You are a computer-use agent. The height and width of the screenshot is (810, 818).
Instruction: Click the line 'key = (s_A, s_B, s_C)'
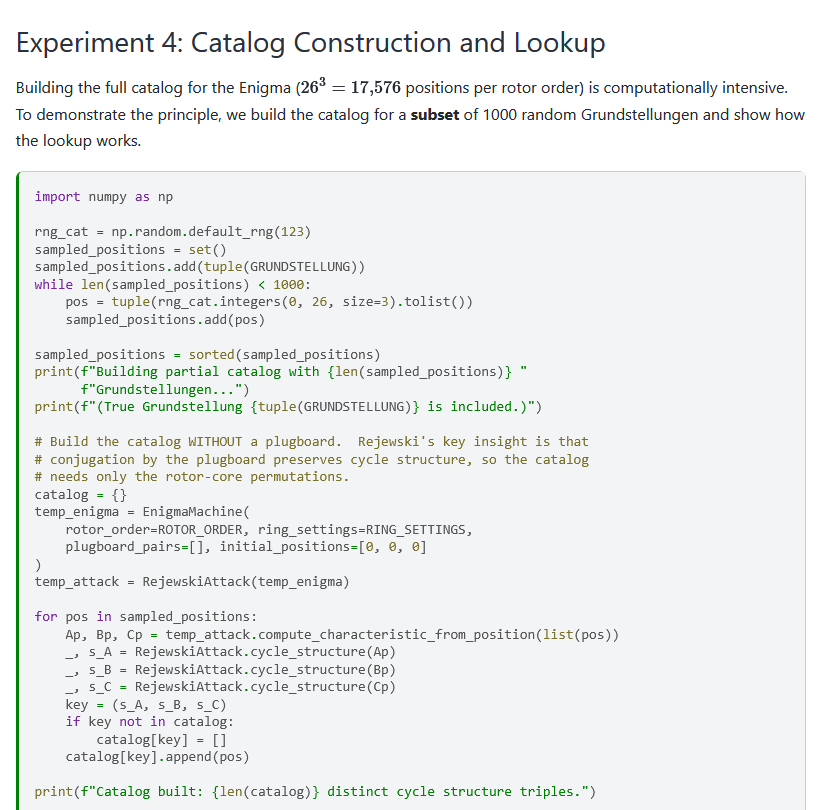[146, 705]
